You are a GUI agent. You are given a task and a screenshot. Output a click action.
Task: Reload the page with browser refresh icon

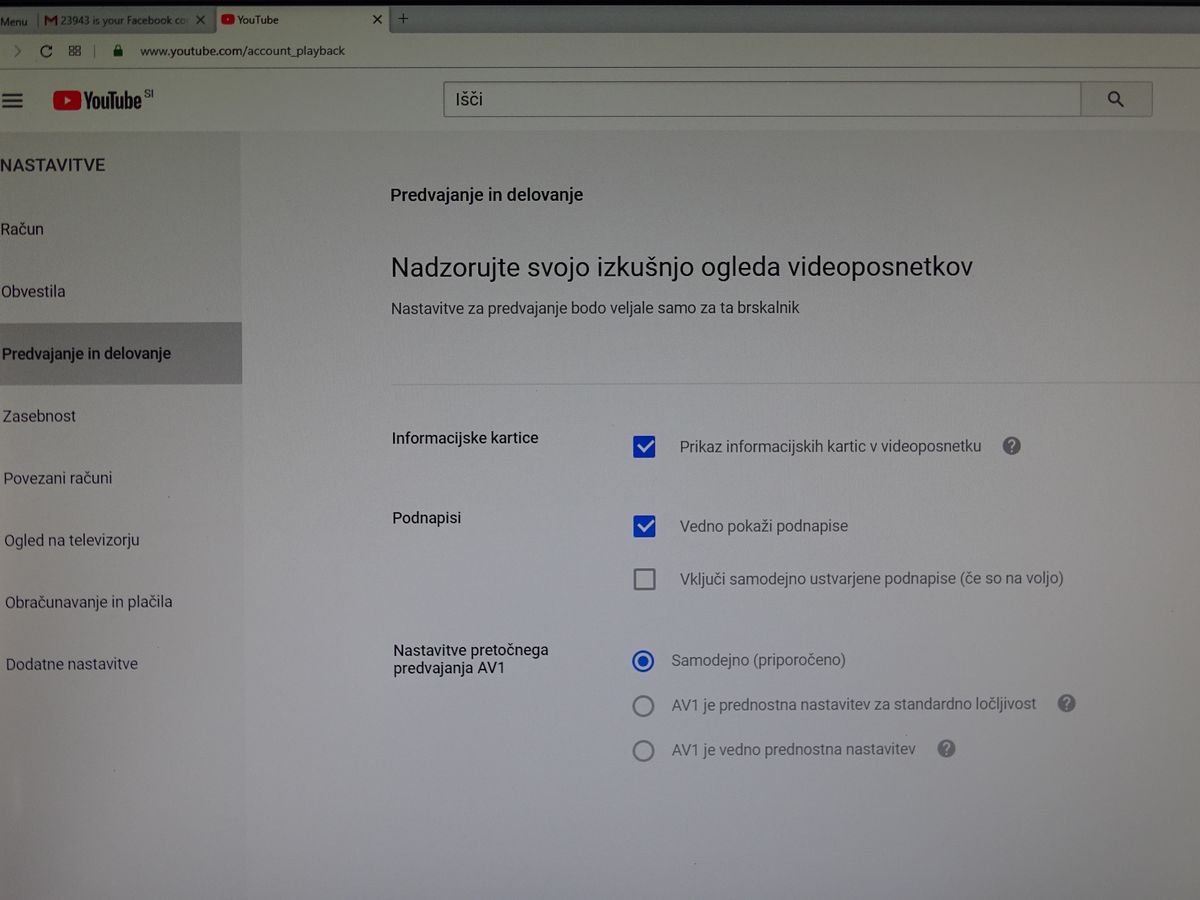(46, 51)
